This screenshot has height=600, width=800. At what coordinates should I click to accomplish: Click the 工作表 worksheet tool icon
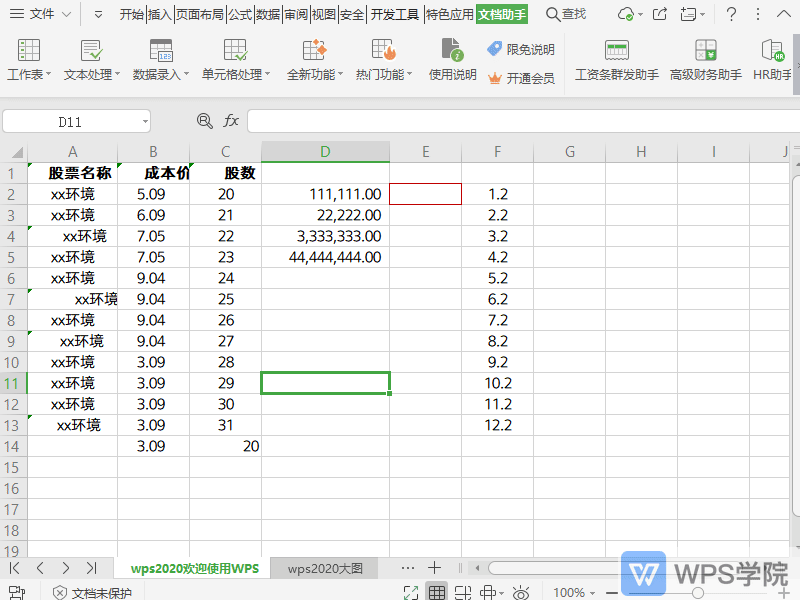point(28,51)
